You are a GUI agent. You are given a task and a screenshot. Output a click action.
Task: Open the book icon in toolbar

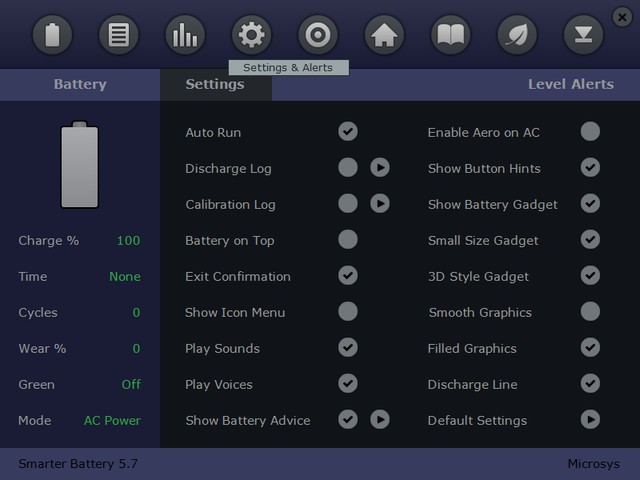tap(450, 36)
